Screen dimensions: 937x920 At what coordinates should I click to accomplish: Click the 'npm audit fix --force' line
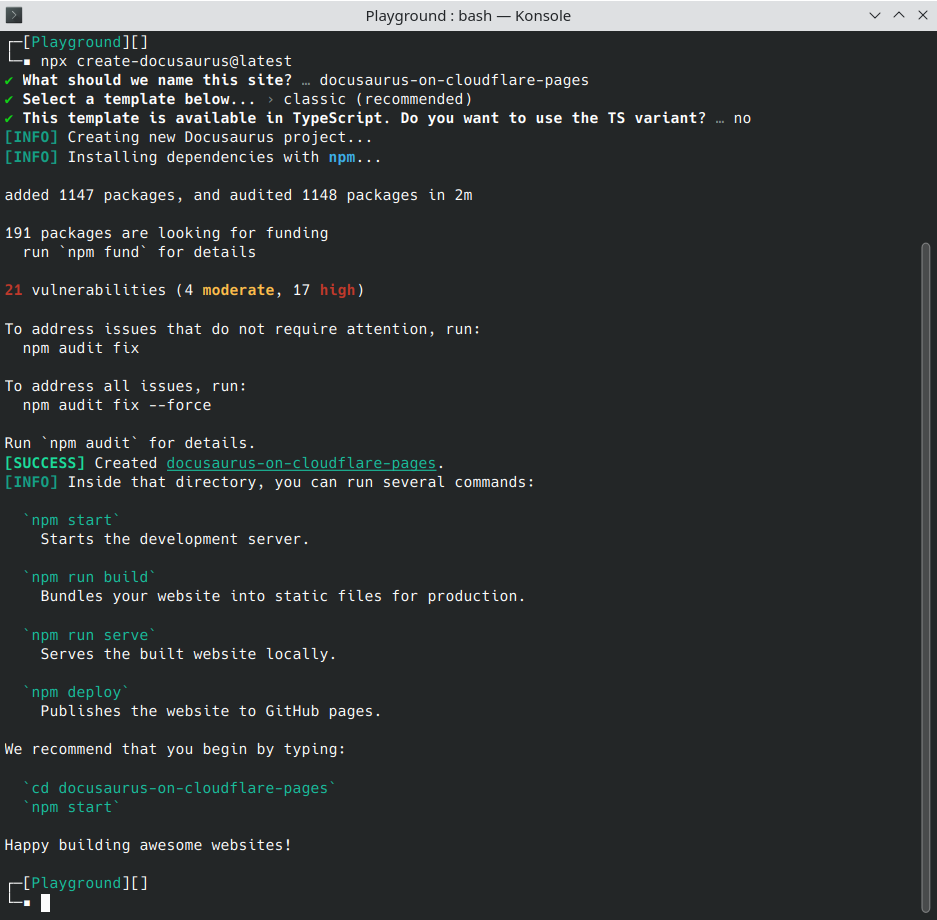tap(117, 405)
